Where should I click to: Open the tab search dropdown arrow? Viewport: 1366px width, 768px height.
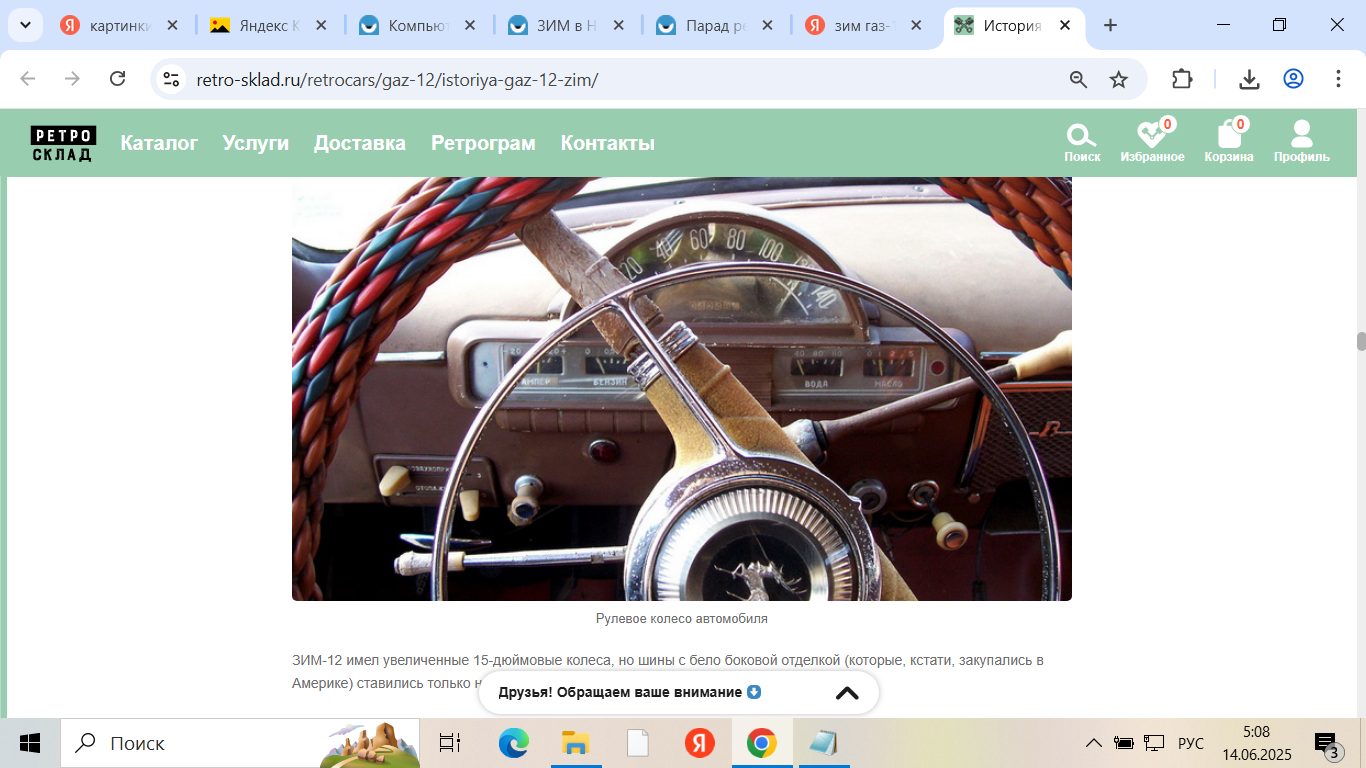tap(26, 26)
